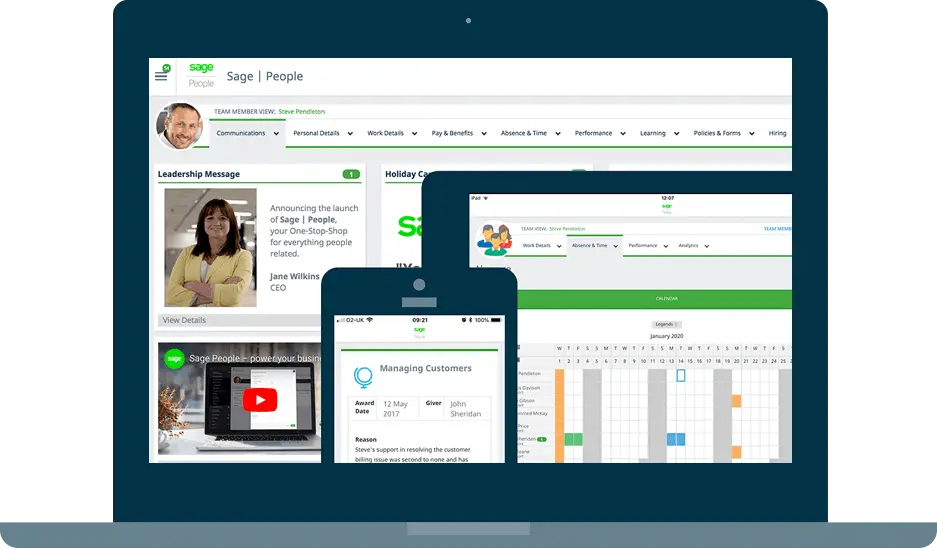Expand the laptop Work Details dropdown arrow

click(415, 134)
